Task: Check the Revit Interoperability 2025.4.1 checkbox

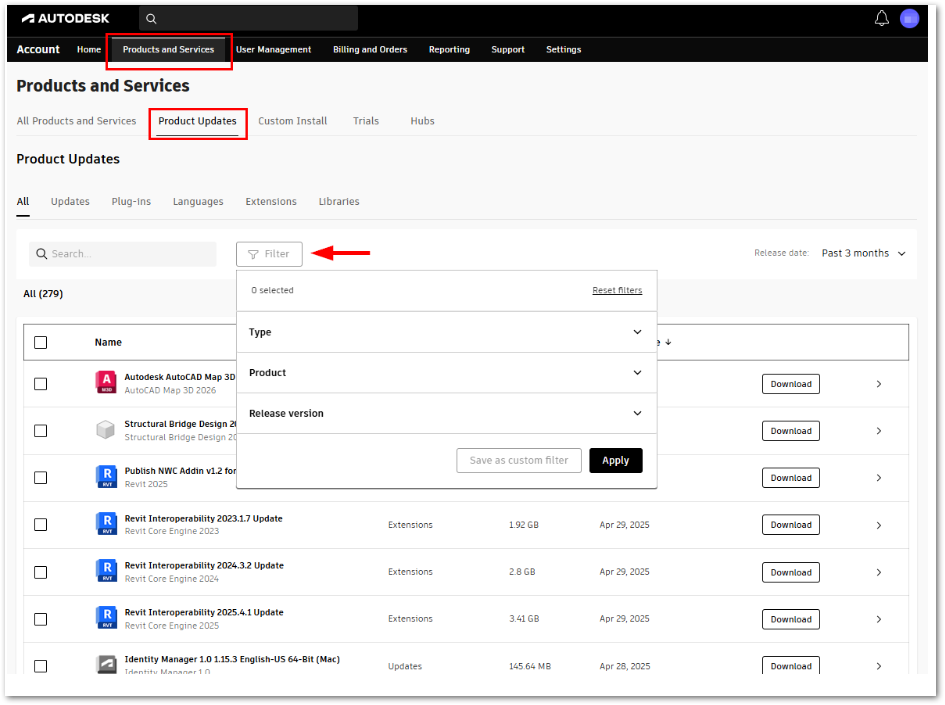Action: (40, 619)
